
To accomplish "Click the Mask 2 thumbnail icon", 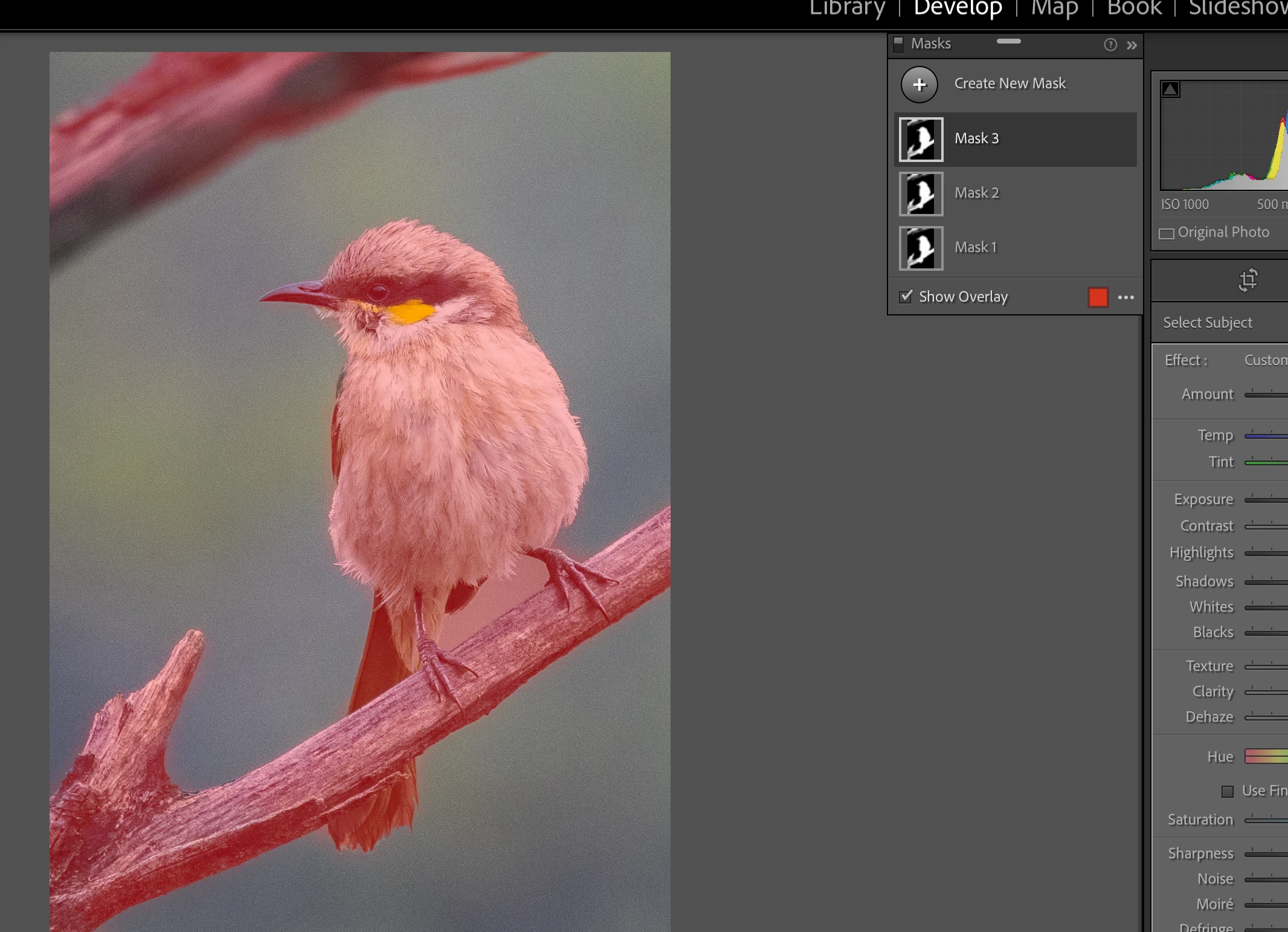I will [921, 194].
